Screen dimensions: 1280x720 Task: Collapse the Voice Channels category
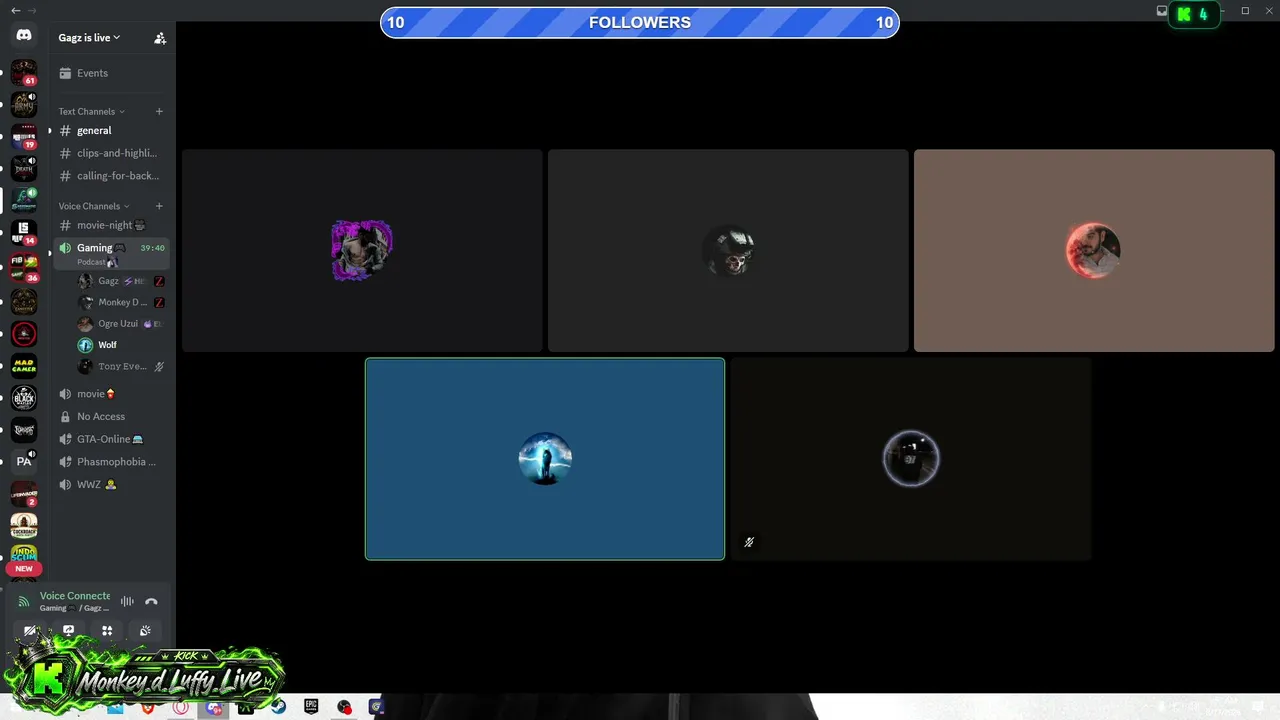coord(93,206)
